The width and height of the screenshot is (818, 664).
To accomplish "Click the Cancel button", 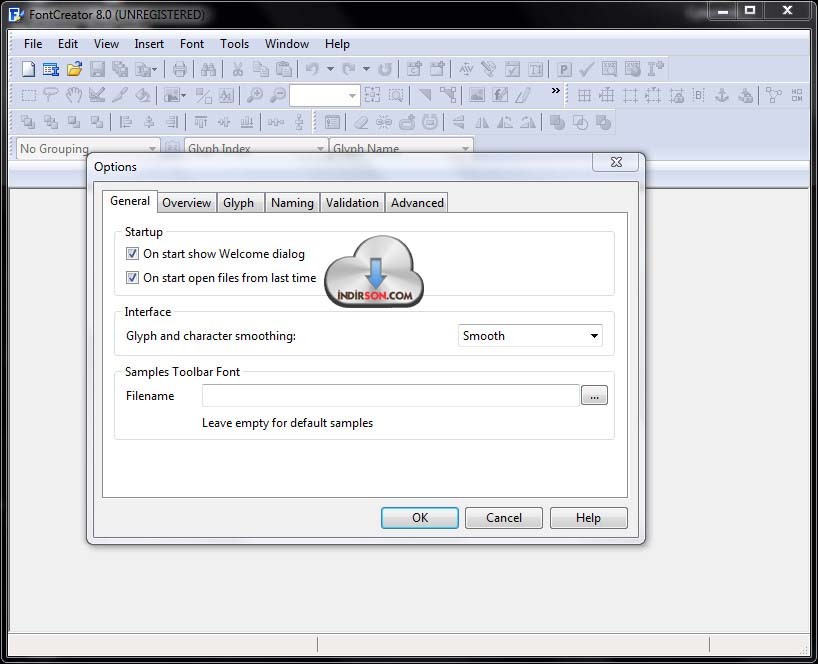I will (x=504, y=518).
